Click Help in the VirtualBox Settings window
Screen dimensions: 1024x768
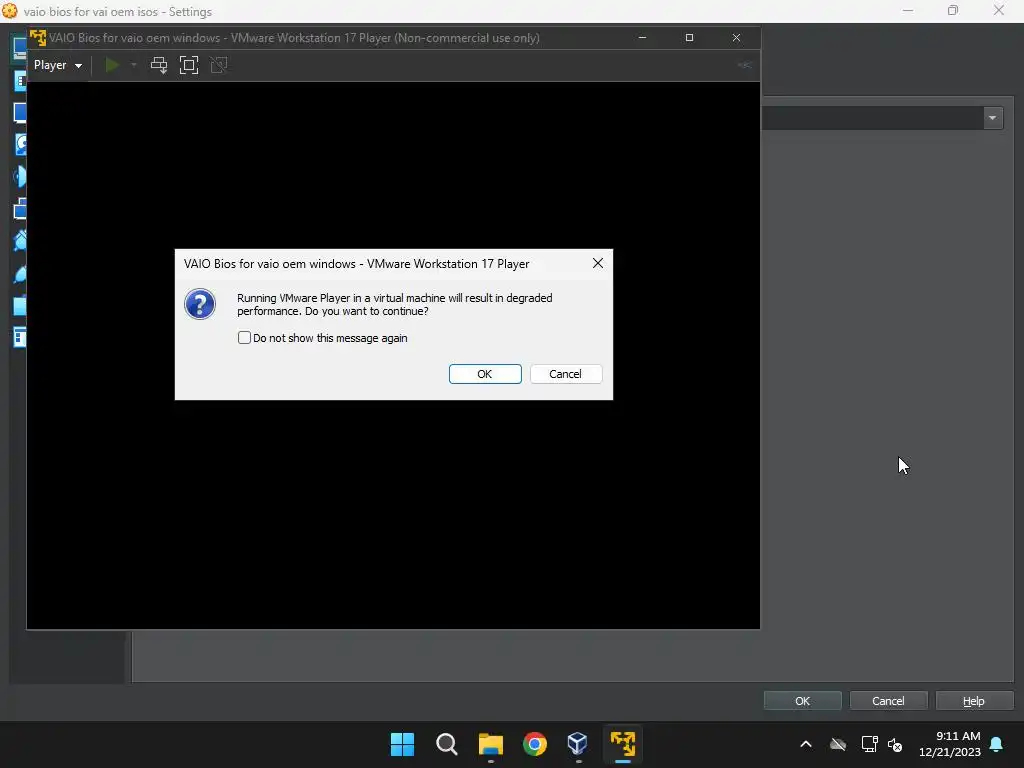click(974, 701)
